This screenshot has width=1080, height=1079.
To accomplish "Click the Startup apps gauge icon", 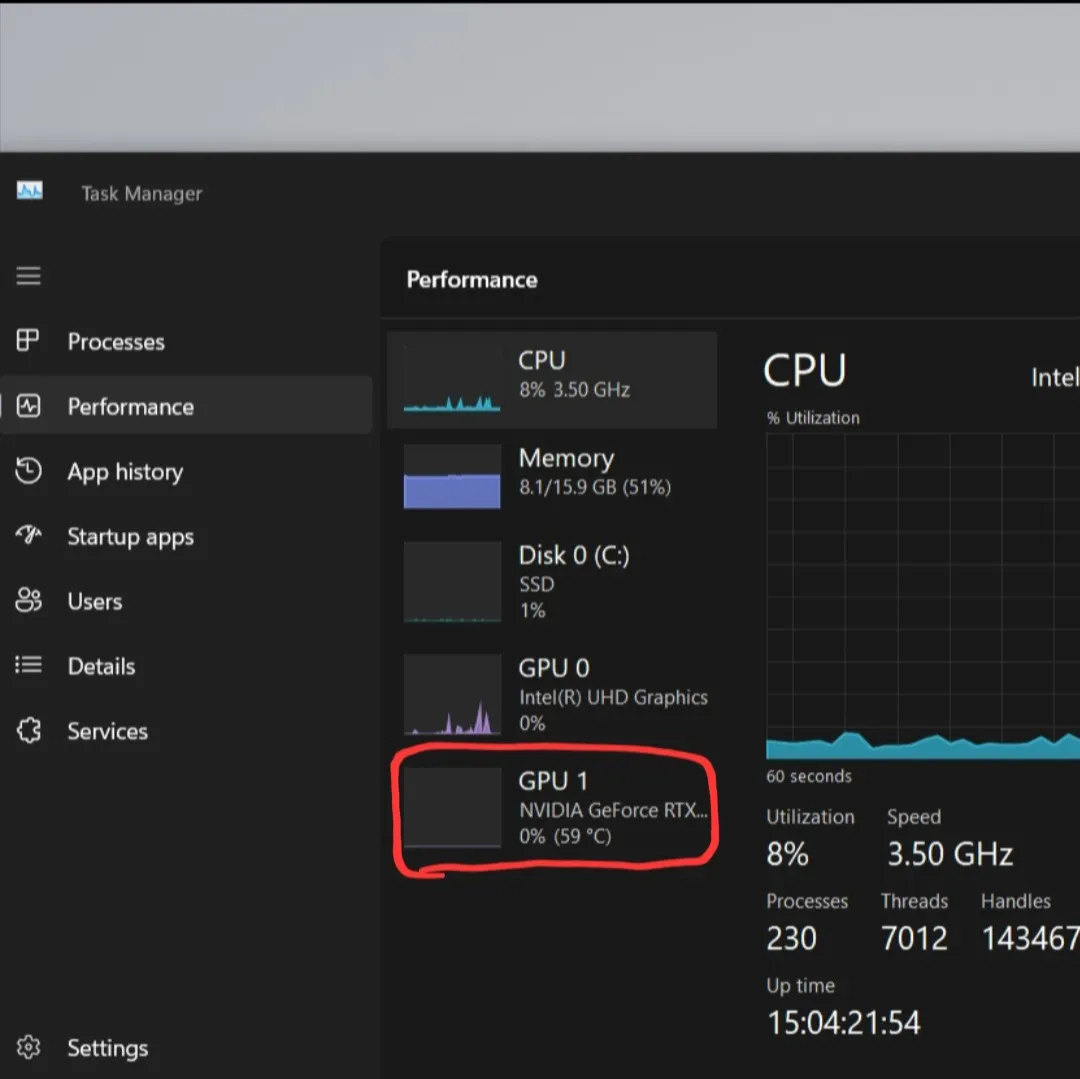I will tap(28, 534).
